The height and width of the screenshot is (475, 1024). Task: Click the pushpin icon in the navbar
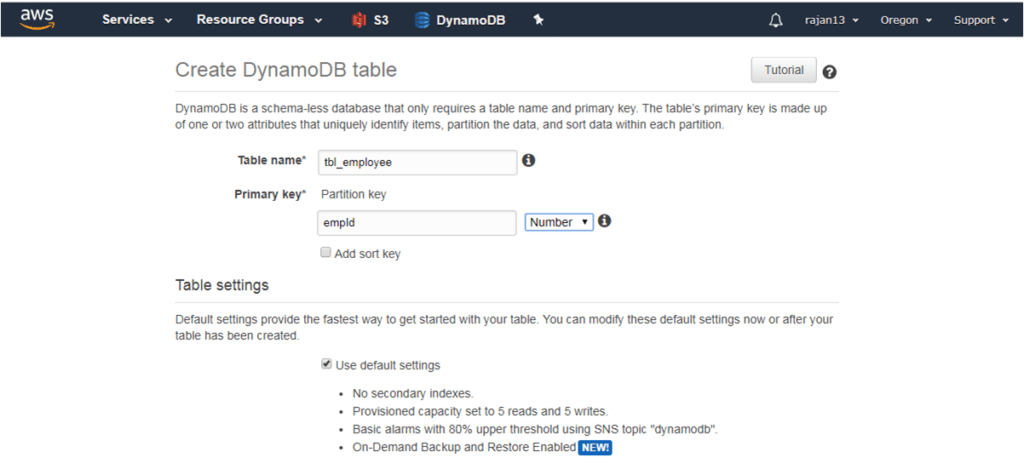click(539, 20)
